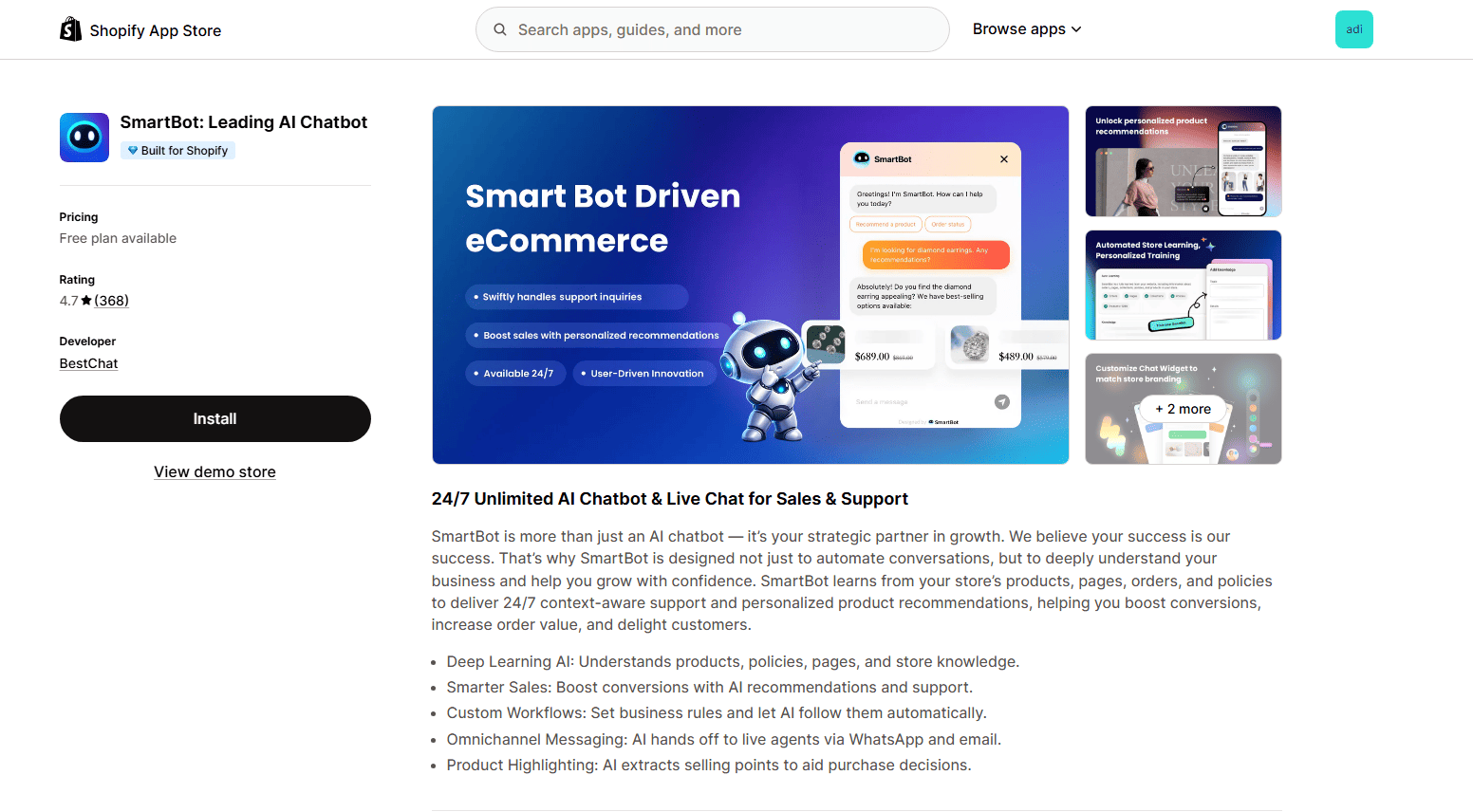Open the adi account avatar menu
The height and width of the screenshot is (812, 1473).
tap(1353, 29)
